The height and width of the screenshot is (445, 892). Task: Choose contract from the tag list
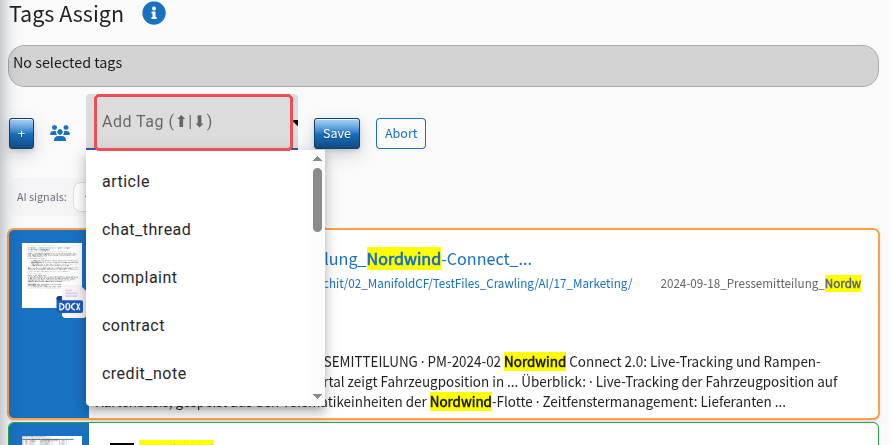point(199,325)
